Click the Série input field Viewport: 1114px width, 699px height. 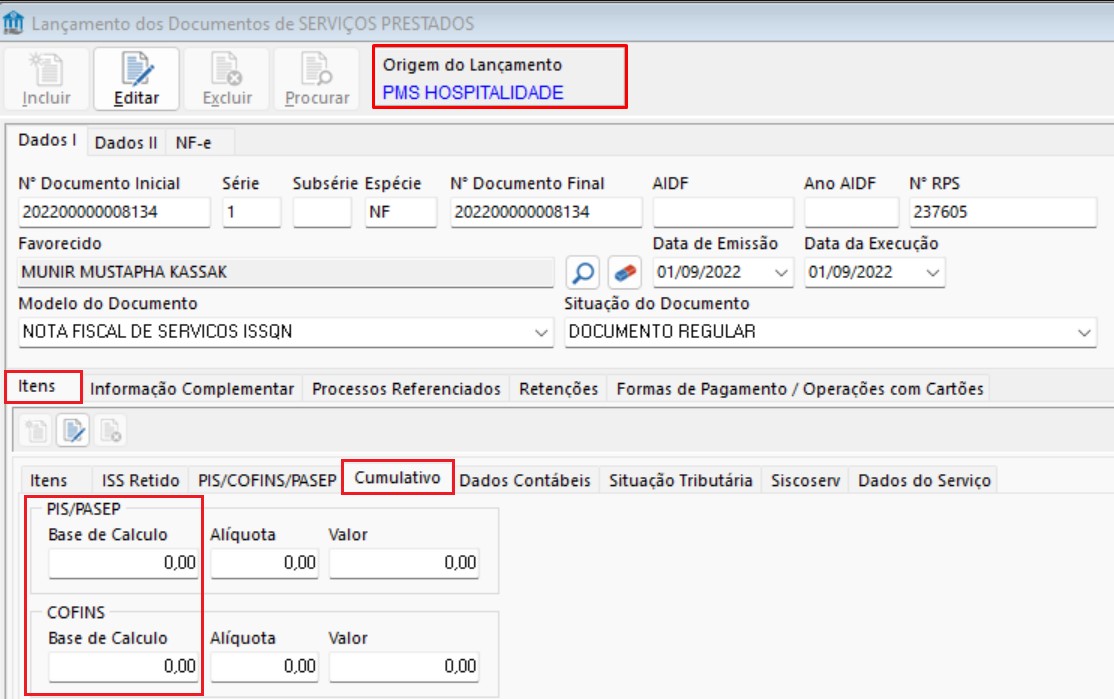[252, 212]
